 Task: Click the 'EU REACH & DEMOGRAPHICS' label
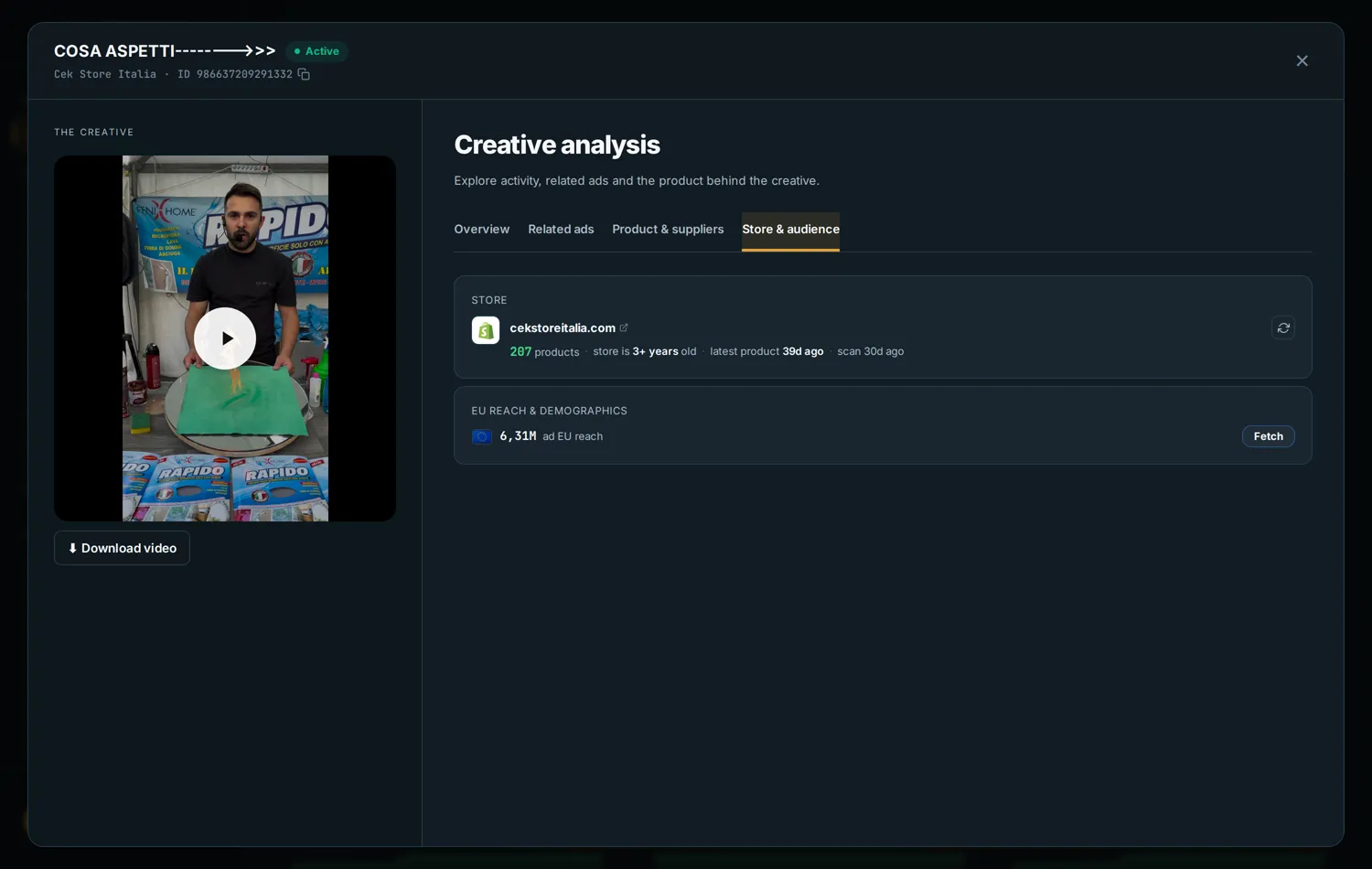click(550, 411)
